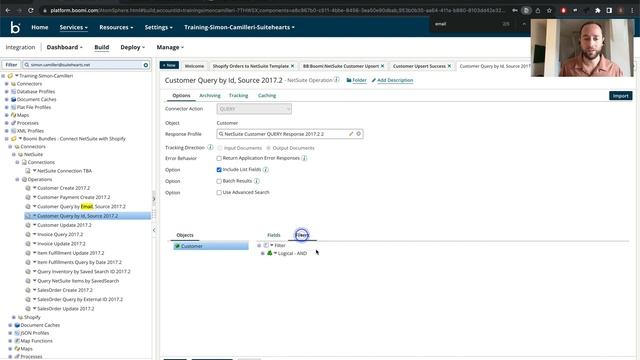This screenshot has height=360, width=640.
Task: Expand the JSON Profiles folder
Action: (x=10, y=333)
